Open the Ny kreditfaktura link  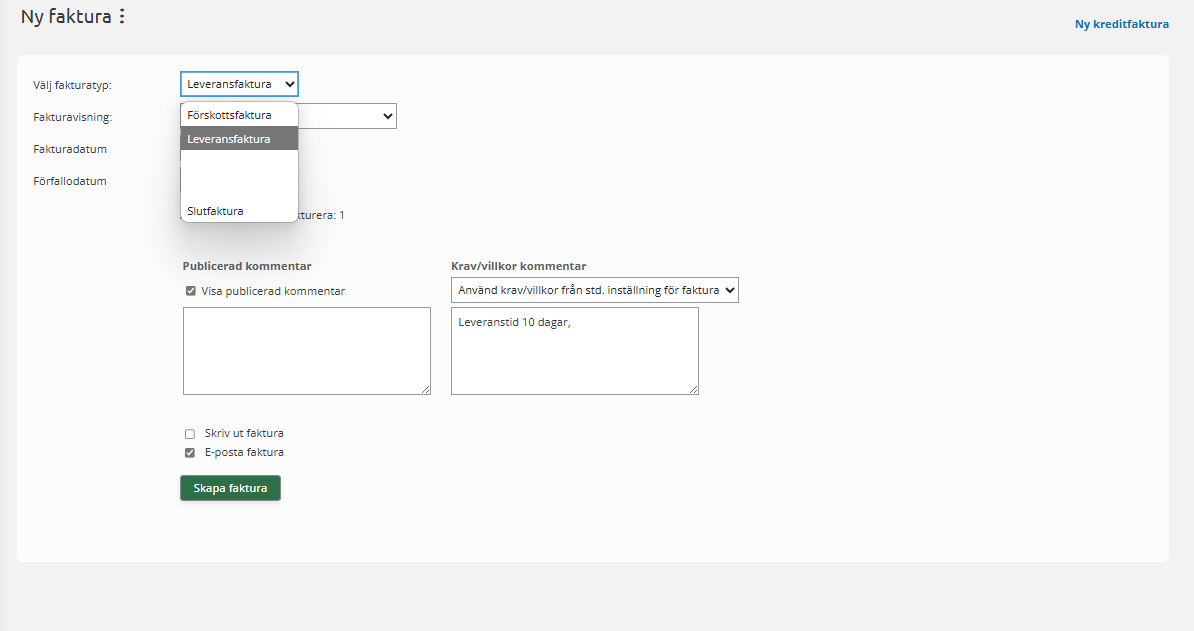(1121, 24)
